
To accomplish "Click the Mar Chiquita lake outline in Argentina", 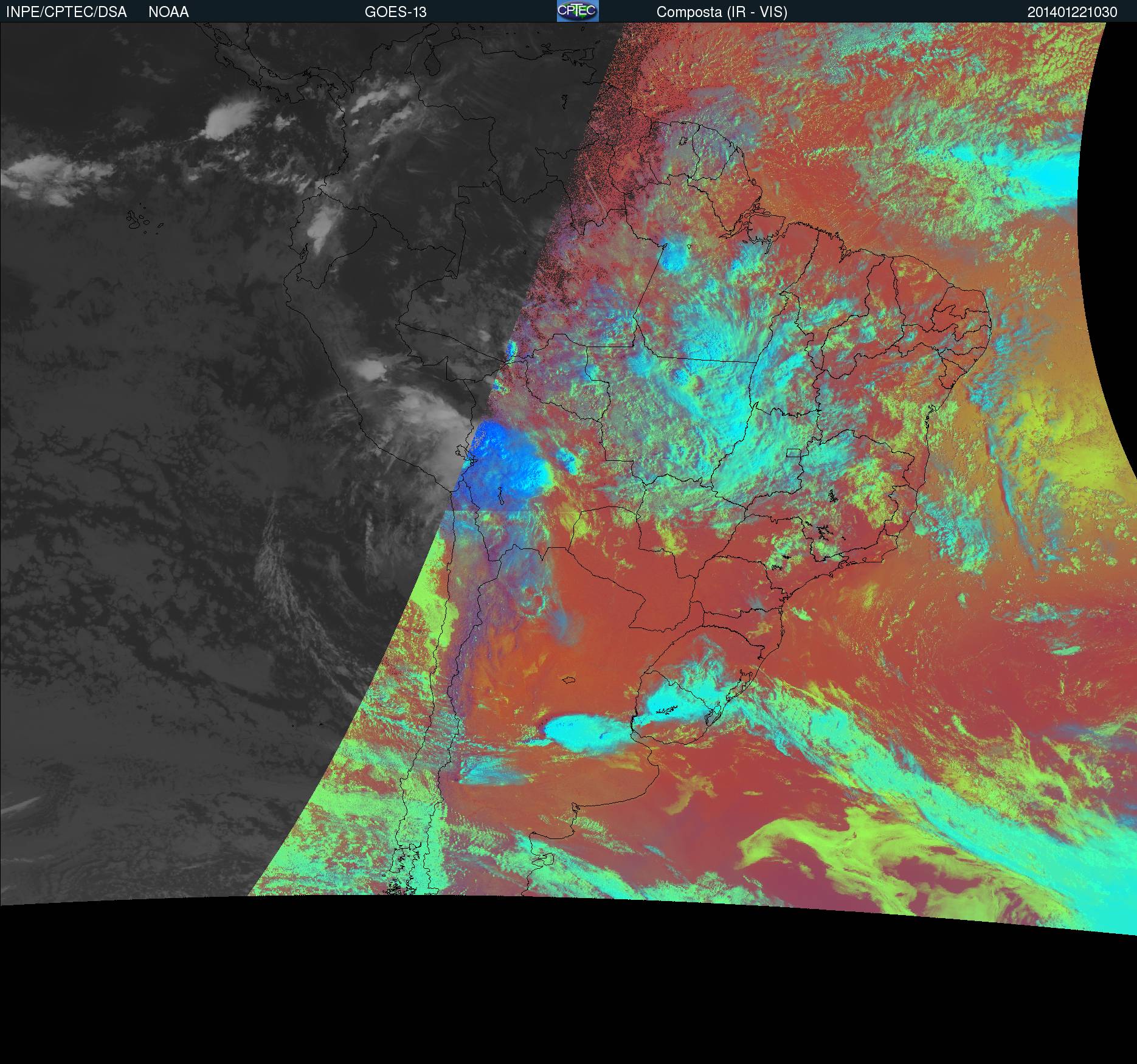I will coord(570,681).
